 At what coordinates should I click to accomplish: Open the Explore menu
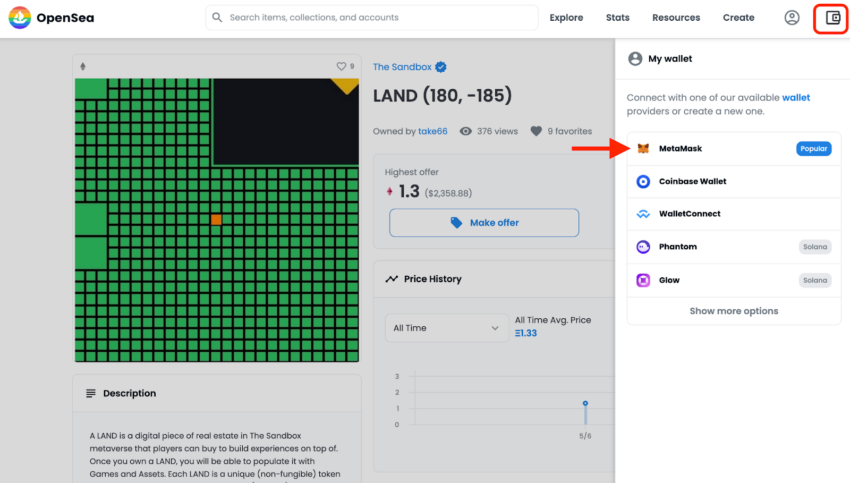tap(566, 18)
